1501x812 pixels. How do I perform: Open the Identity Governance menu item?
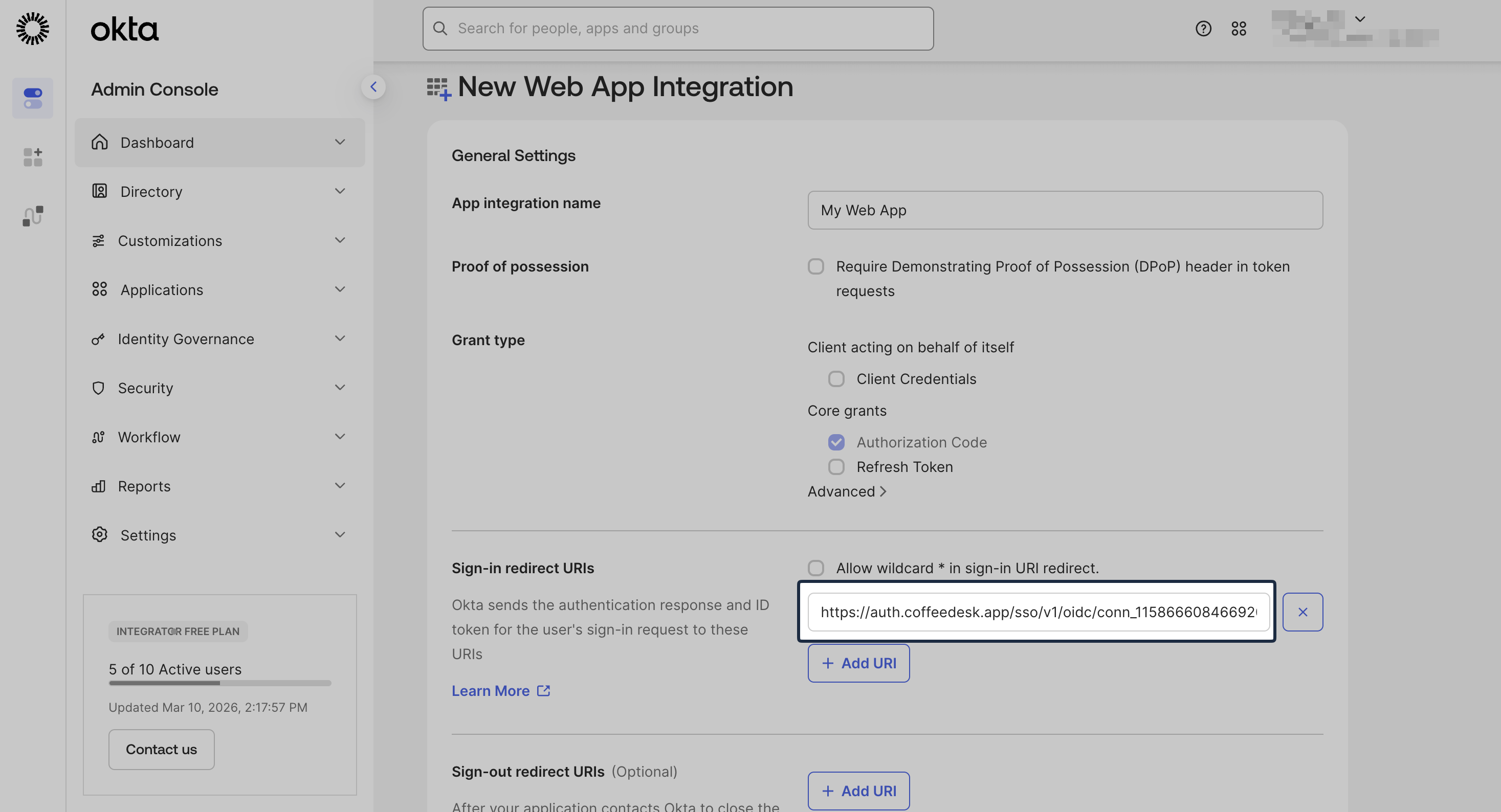(186, 339)
